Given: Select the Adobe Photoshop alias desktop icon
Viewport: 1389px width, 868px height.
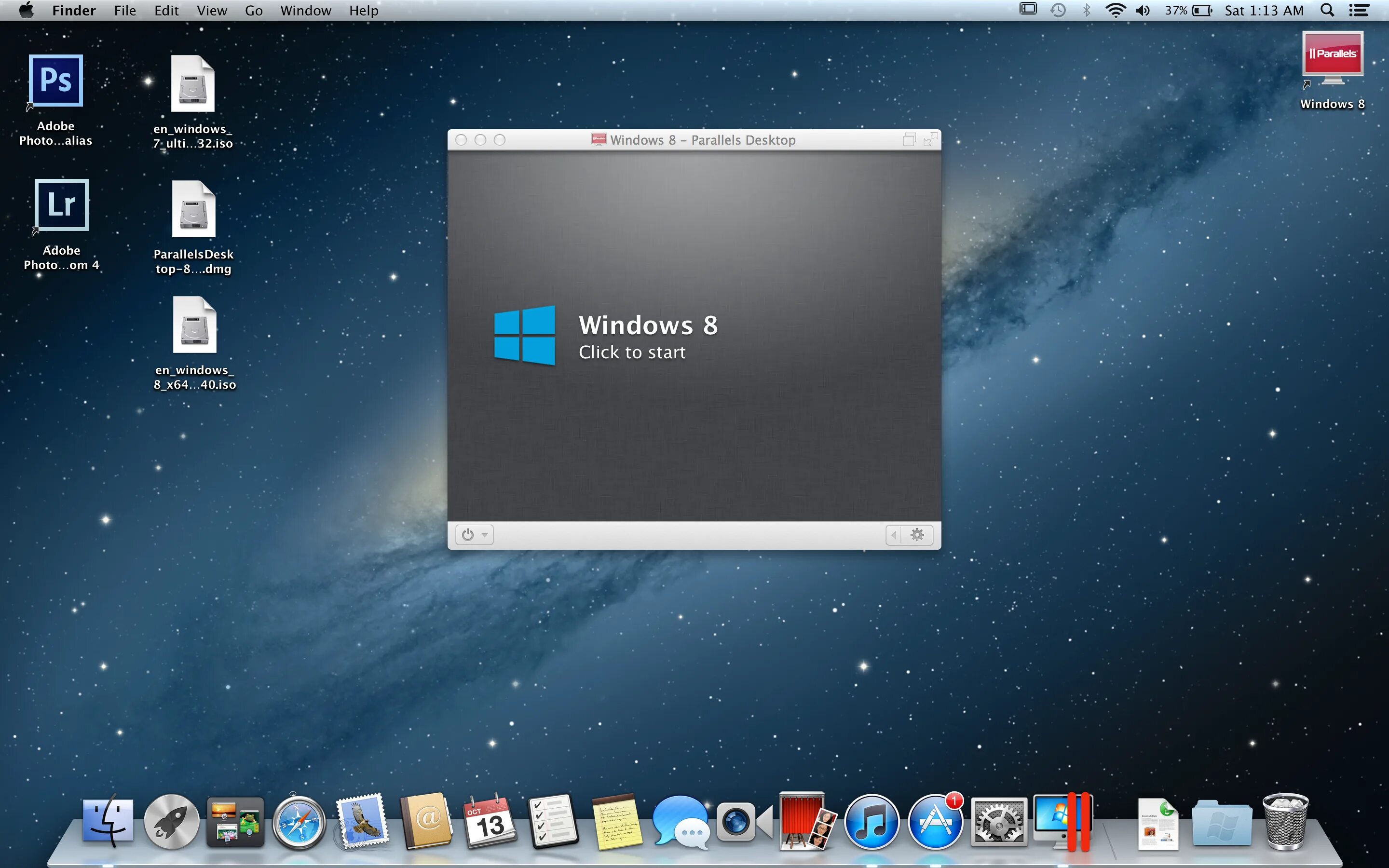Looking at the screenshot, I should (55, 100).
